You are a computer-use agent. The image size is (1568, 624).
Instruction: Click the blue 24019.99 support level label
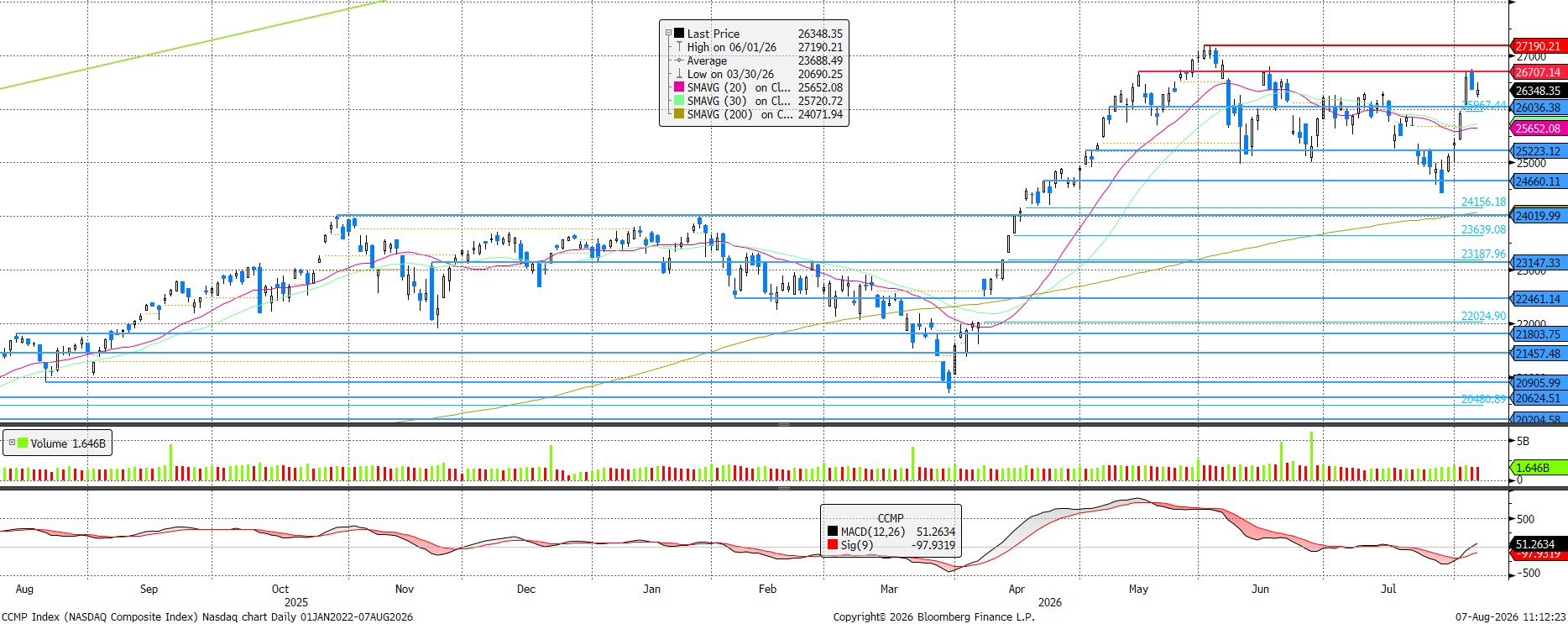1539,216
